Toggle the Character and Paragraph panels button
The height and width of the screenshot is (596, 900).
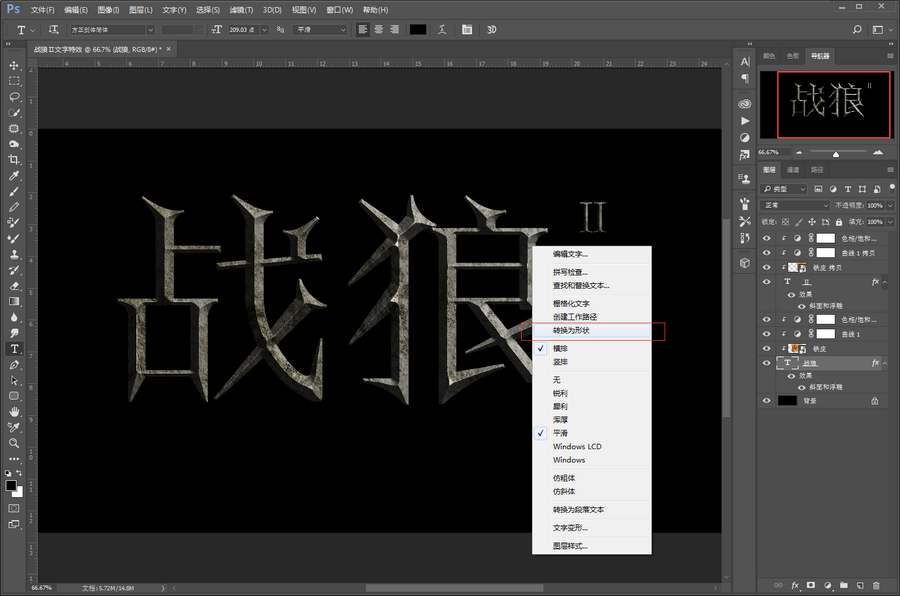click(466, 30)
